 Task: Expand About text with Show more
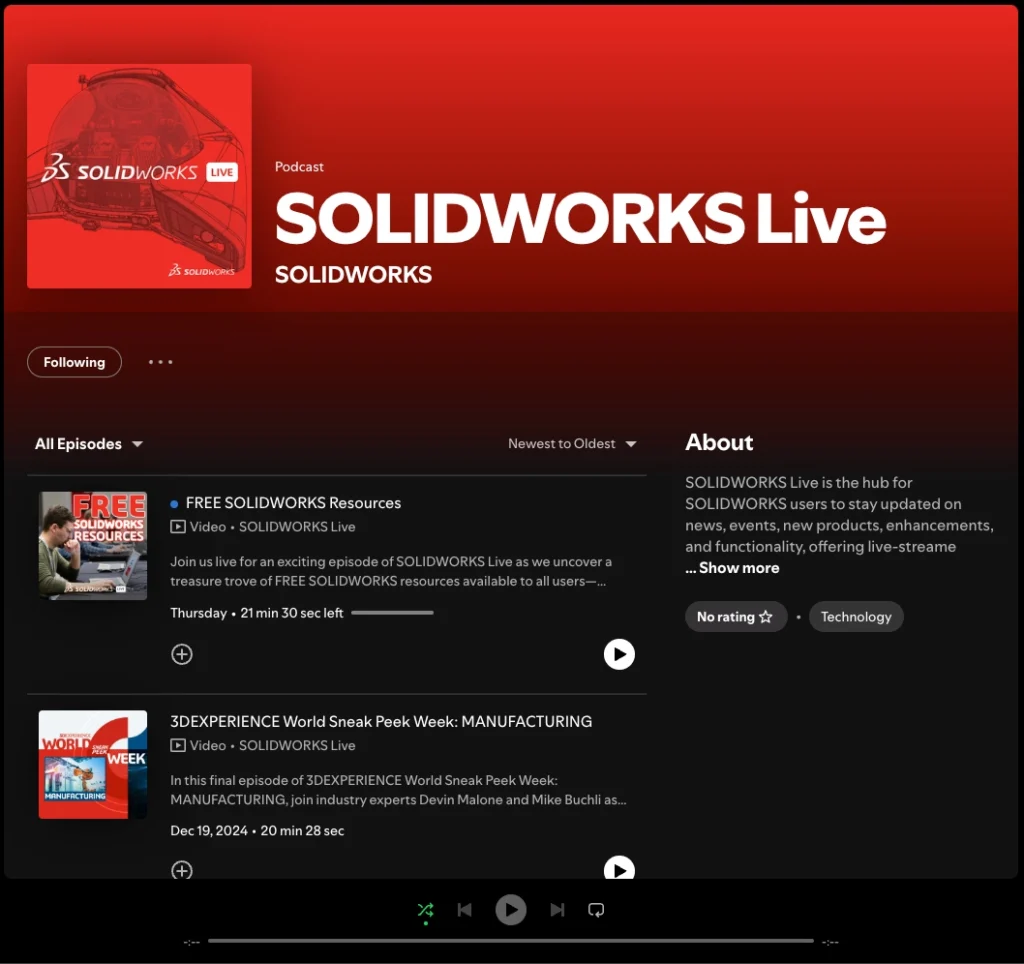point(733,568)
